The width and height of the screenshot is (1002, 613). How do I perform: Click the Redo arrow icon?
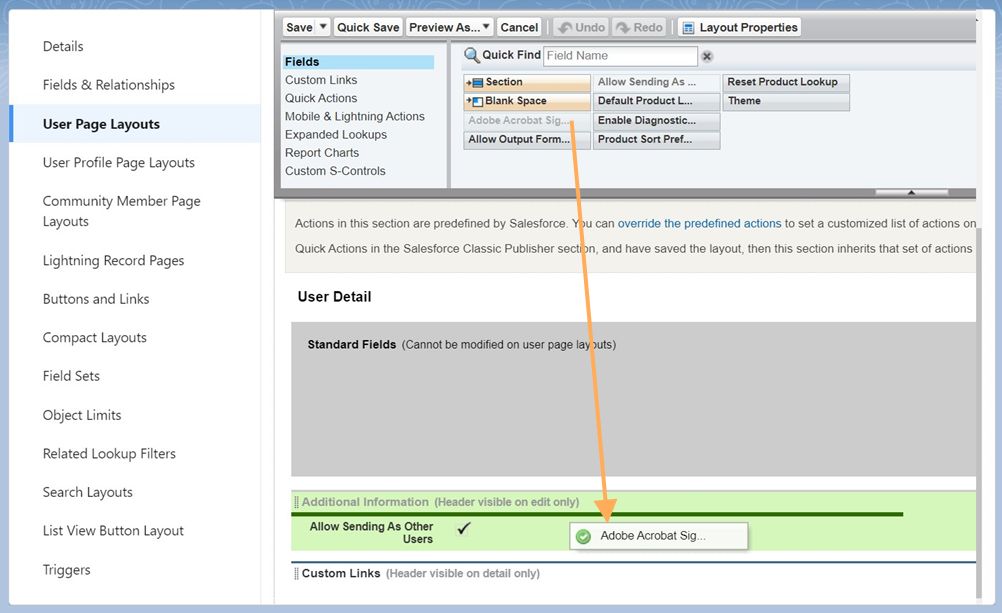coord(623,28)
